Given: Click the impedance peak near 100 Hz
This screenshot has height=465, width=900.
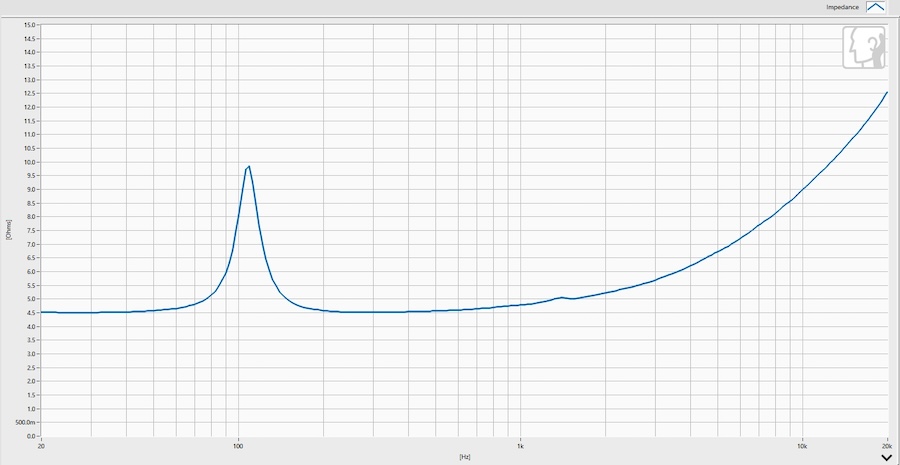Looking at the screenshot, I should [x=249, y=166].
